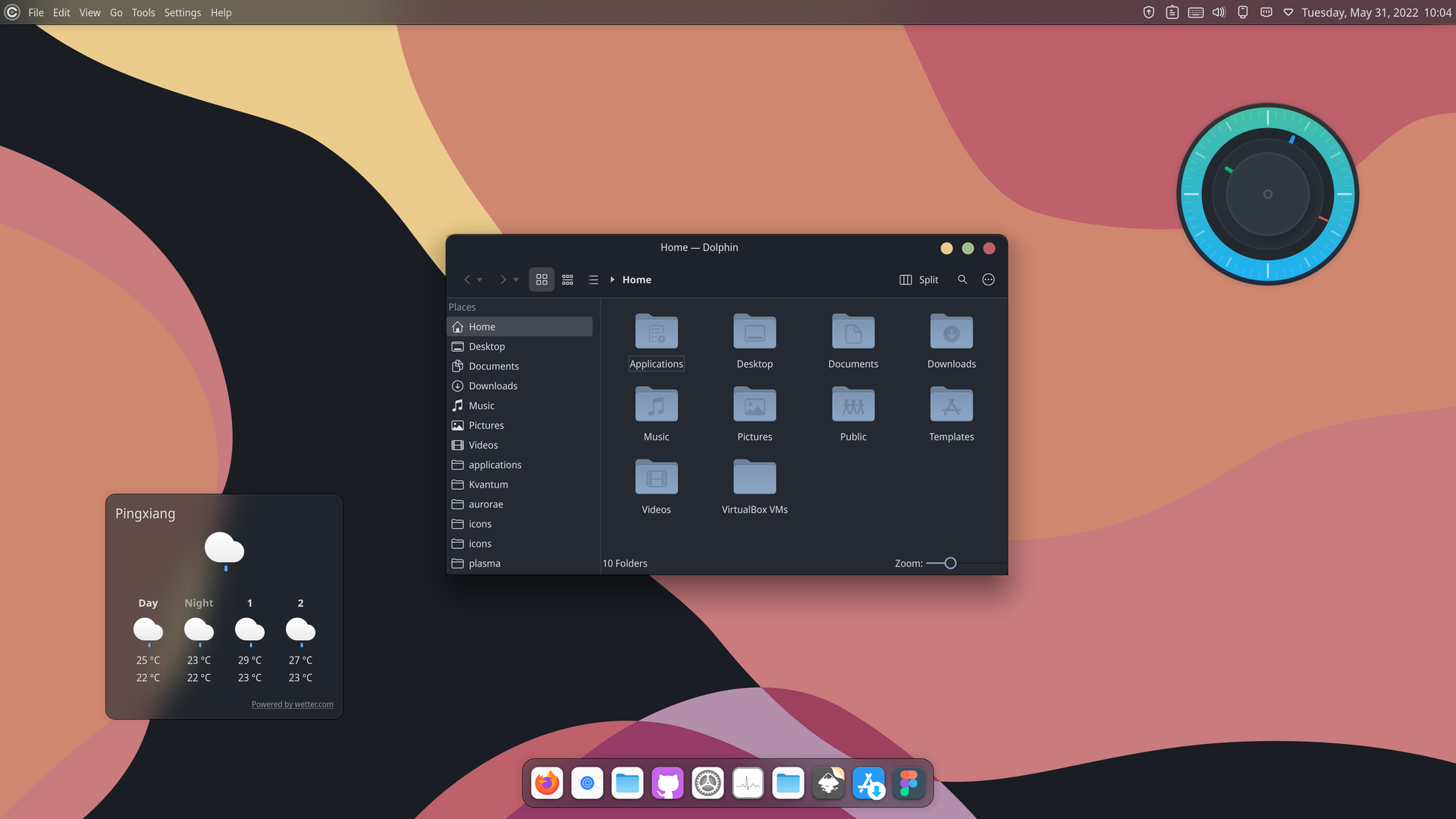
Task: Open the Go menu
Action: tap(116, 13)
